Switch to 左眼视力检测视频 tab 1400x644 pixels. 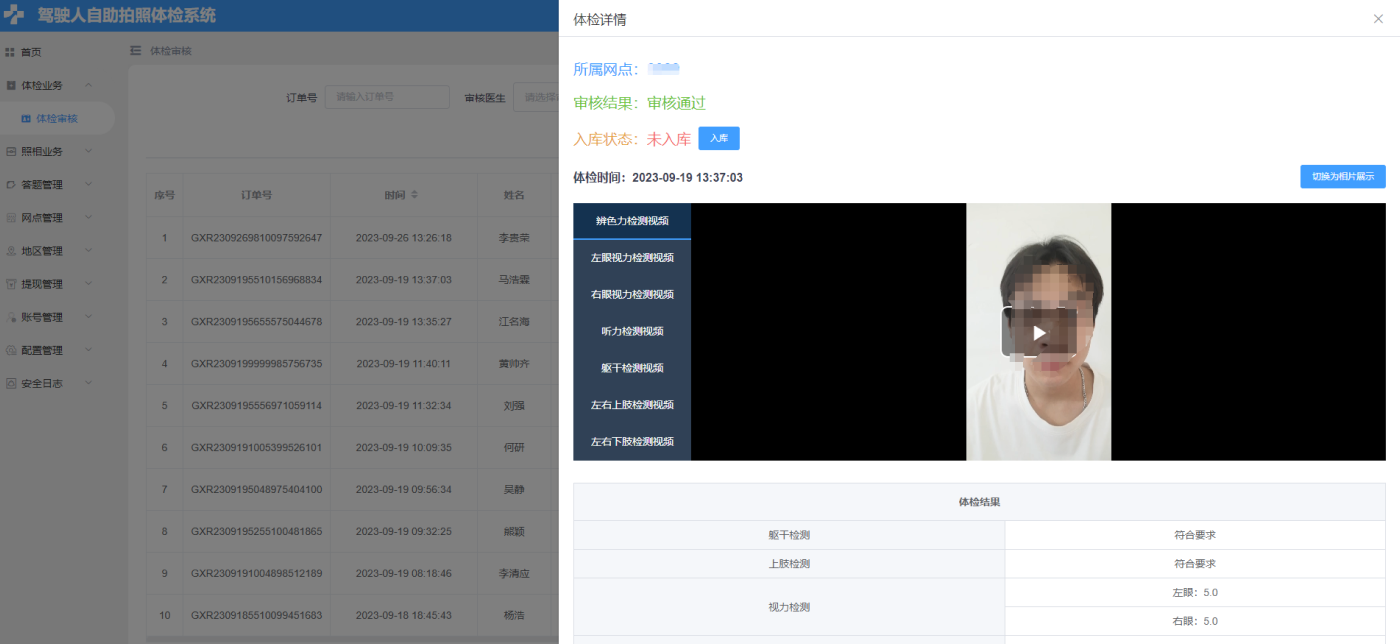pyautogui.click(x=632, y=258)
